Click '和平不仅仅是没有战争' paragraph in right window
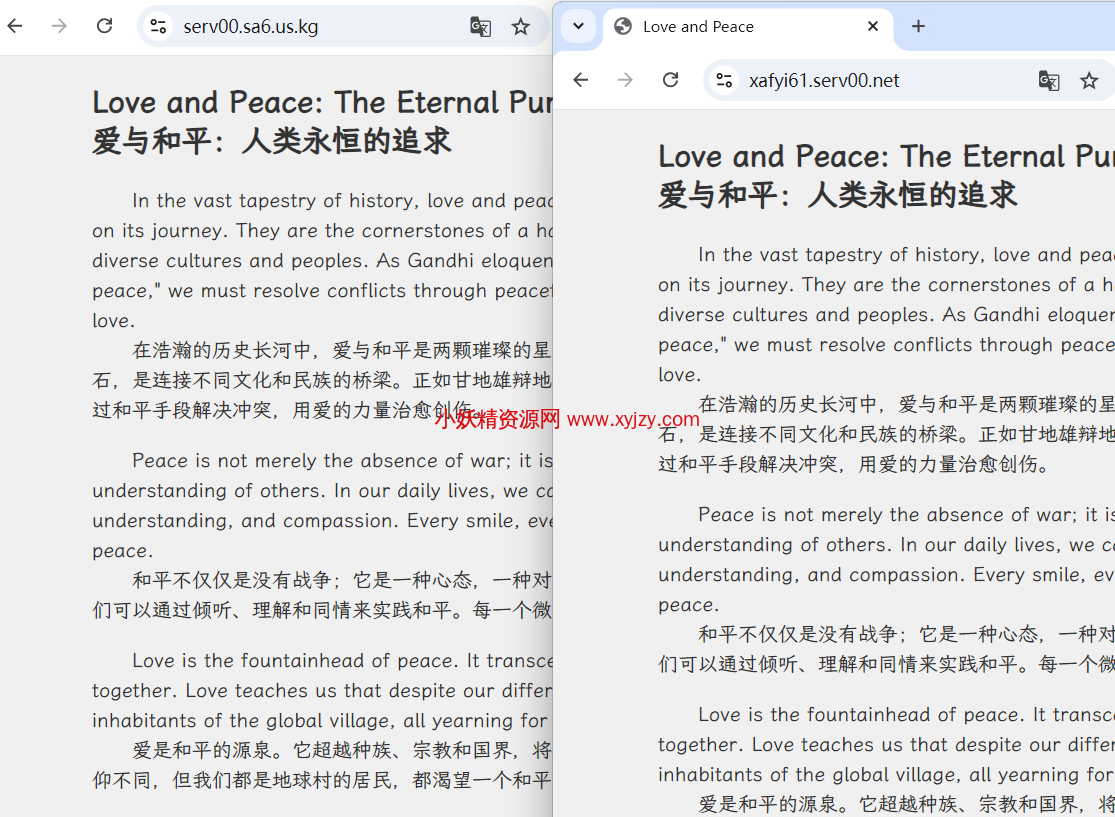 click(886, 648)
